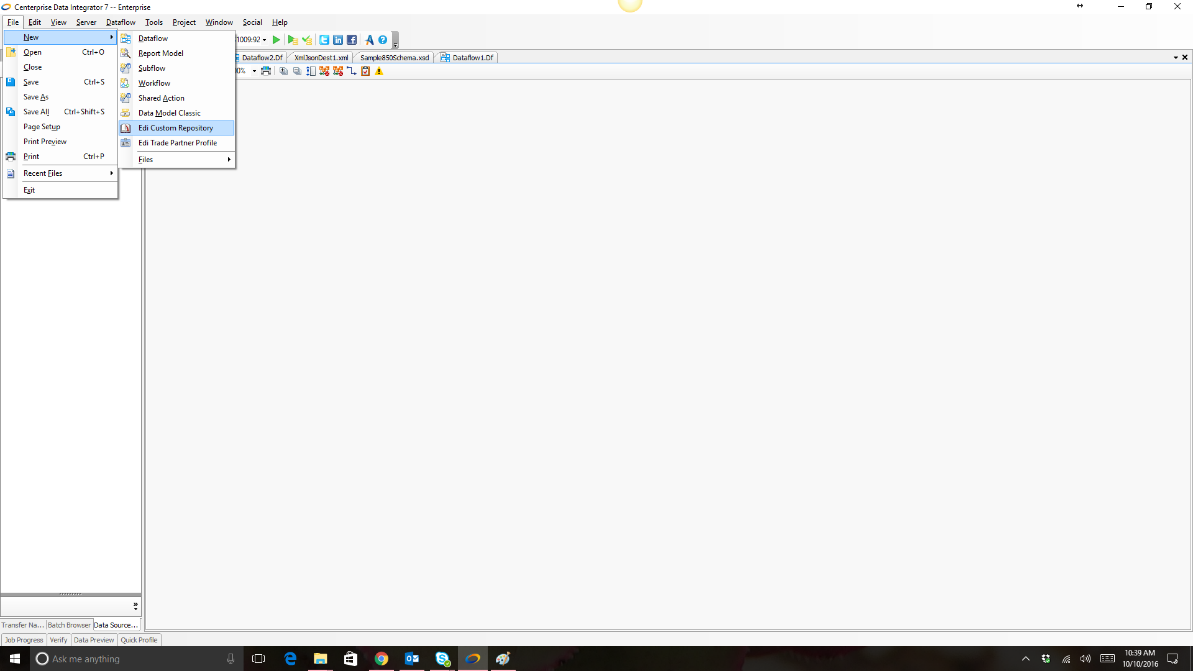The width and height of the screenshot is (1193, 671).
Task: Open the LinkedIn toolbar icon
Action: pyautogui.click(x=338, y=40)
